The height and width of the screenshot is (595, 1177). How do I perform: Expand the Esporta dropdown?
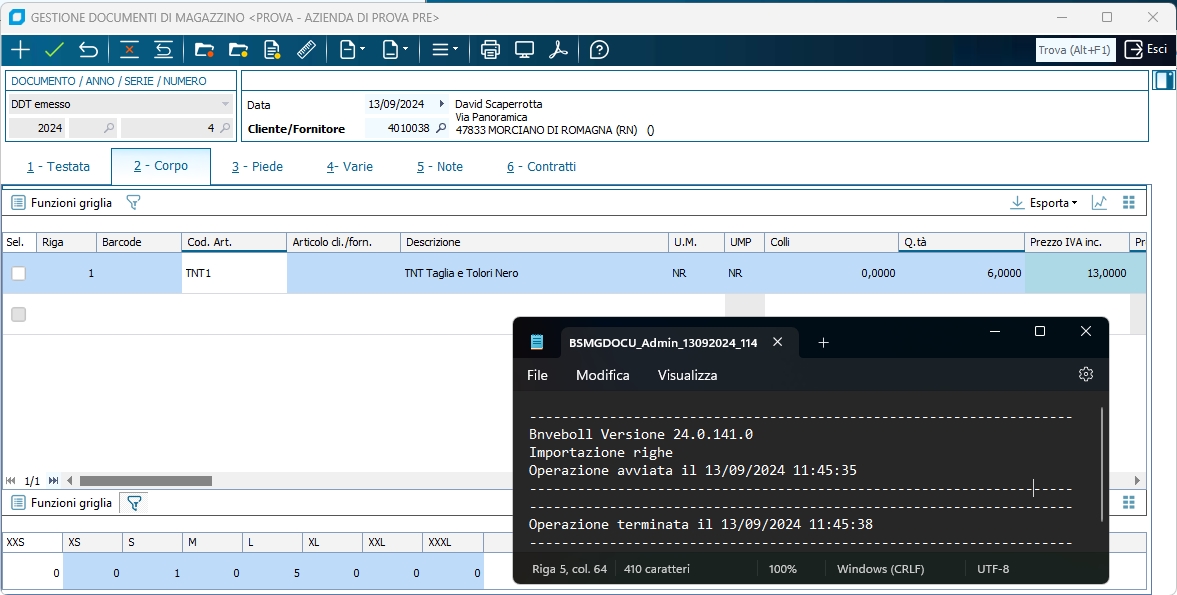[x=1054, y=203]
